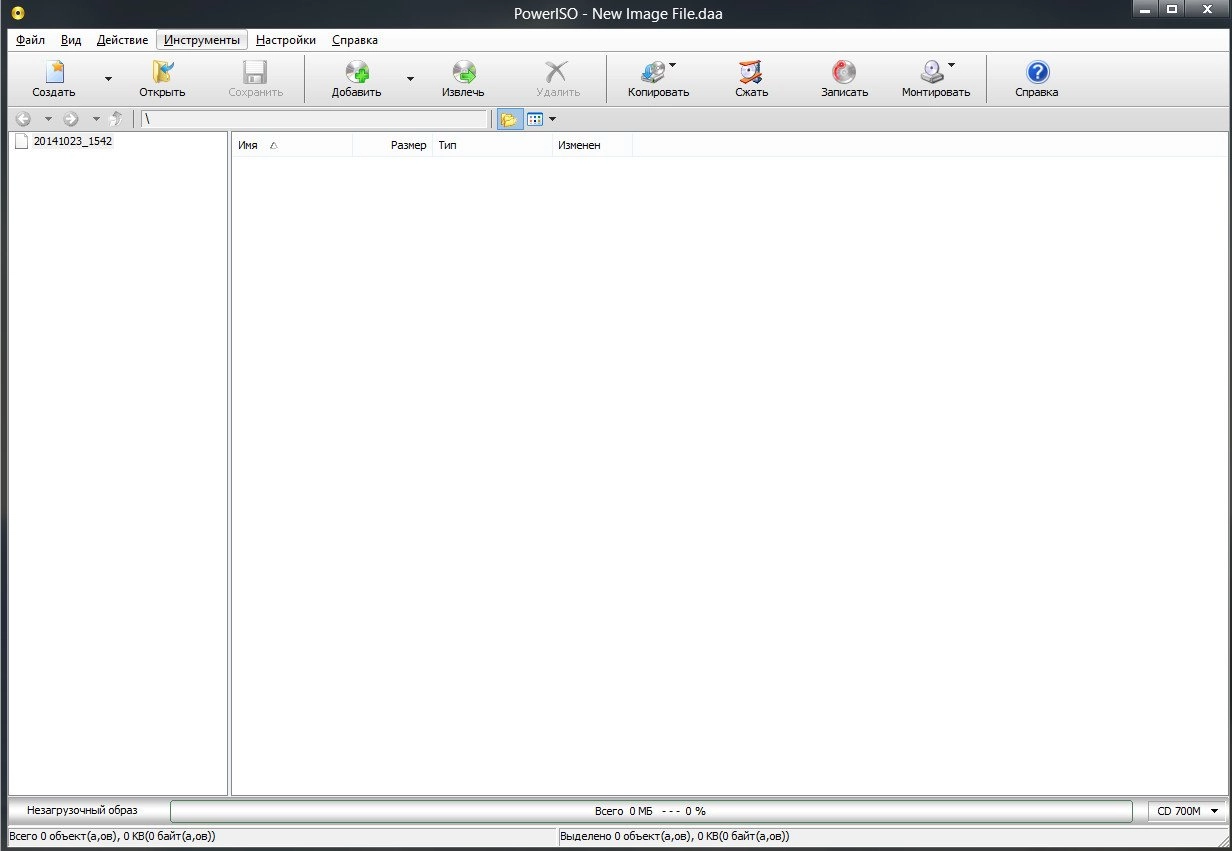Viewport: 1232px width, 851px height.
Task: Open the Инструменты menu
Action: pyautogui.click(x=202, y=40)
